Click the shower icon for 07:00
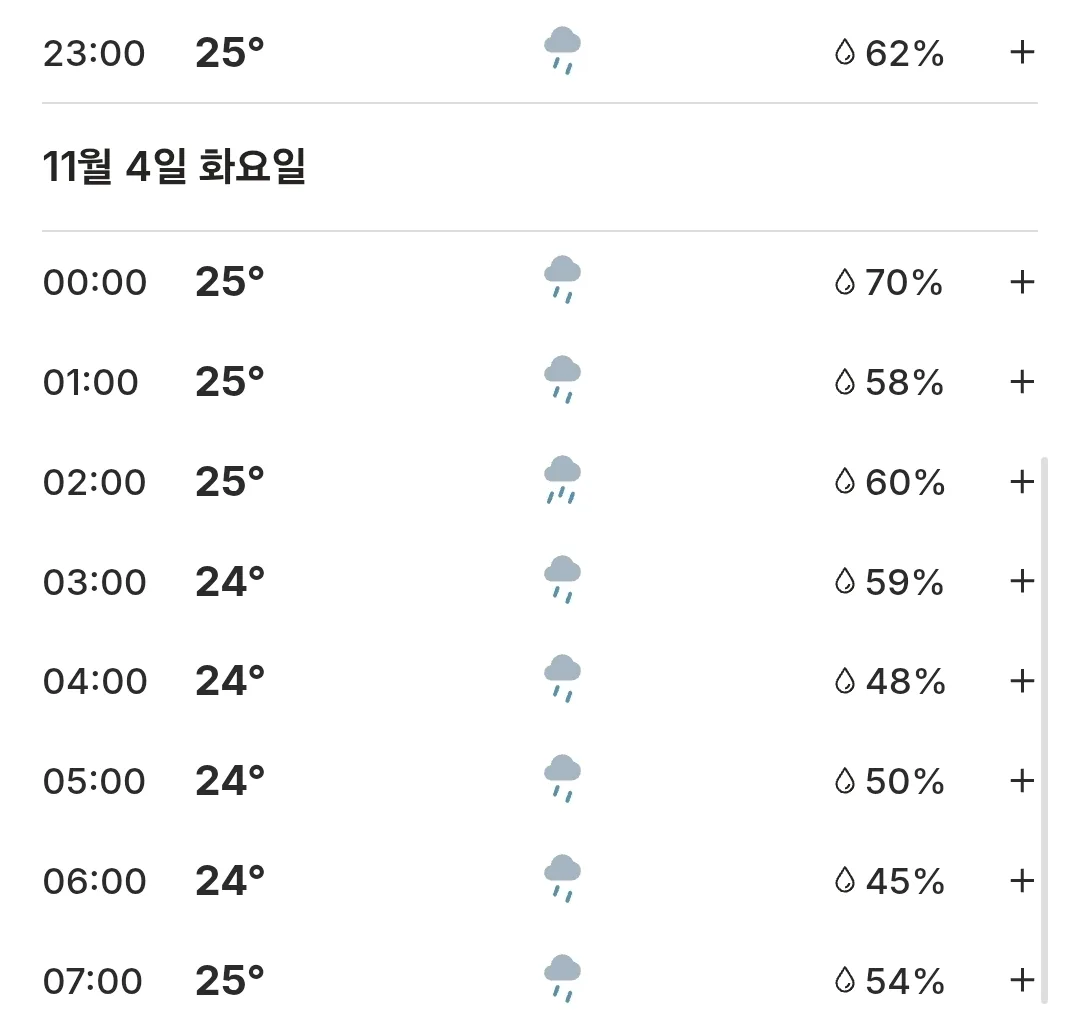Image resolution: width=1079 pixels, height=1028 pixels. pos(562,978)
